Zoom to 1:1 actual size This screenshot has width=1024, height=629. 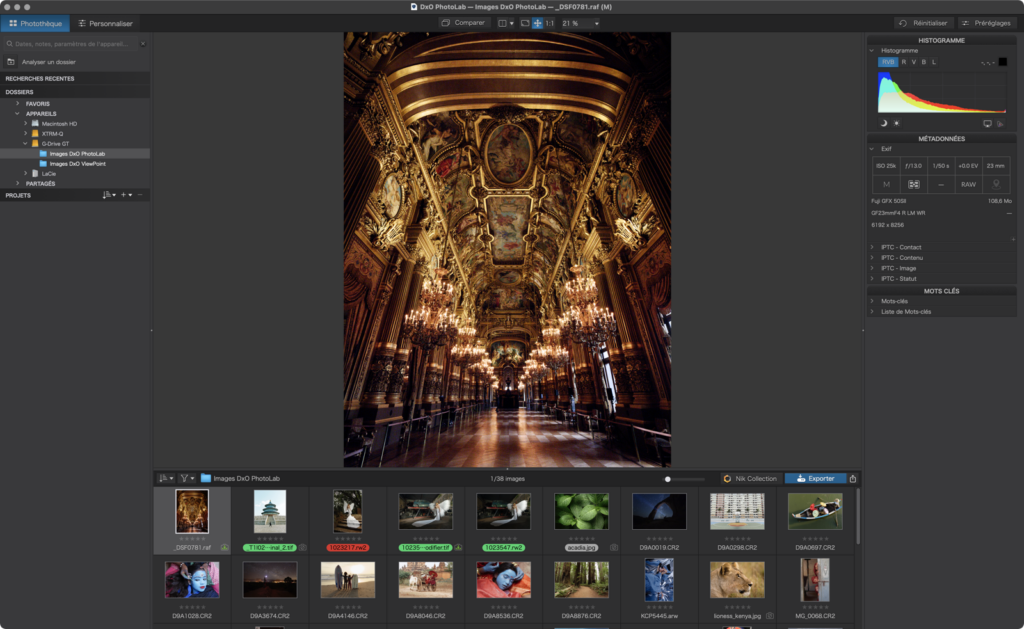(x=550, y=23)
